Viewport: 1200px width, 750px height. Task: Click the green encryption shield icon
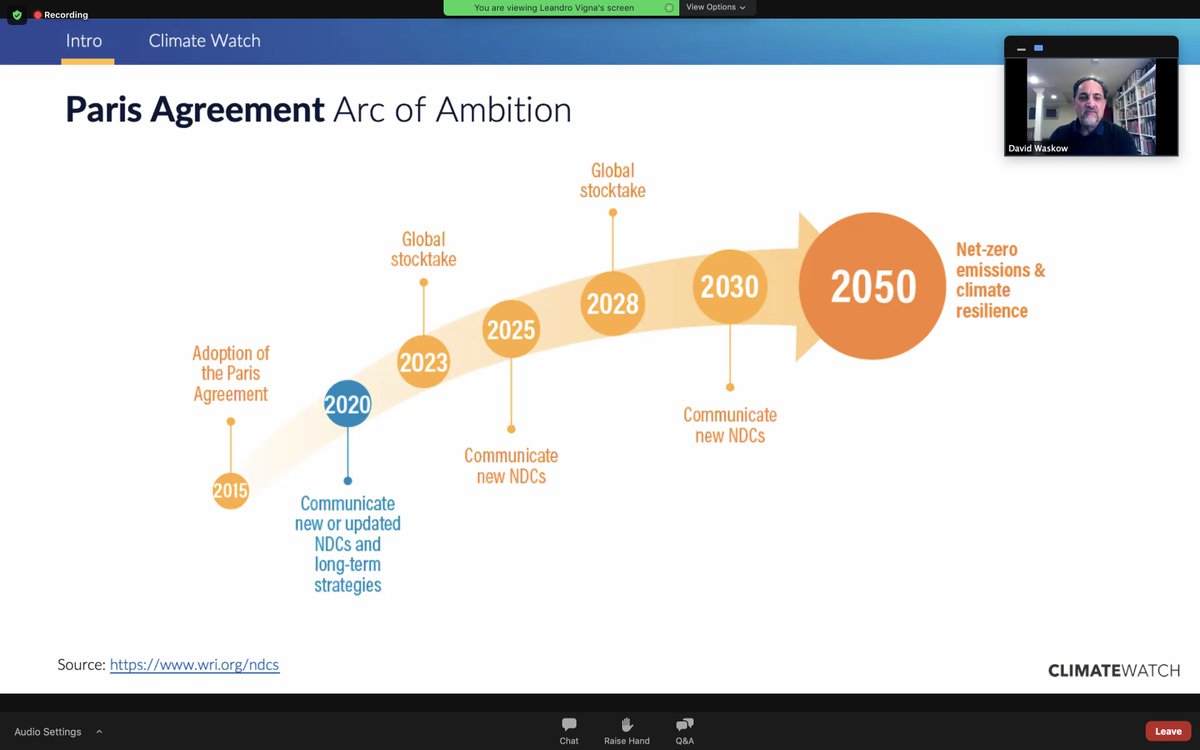pyautogui.click(x=17, y=15)
